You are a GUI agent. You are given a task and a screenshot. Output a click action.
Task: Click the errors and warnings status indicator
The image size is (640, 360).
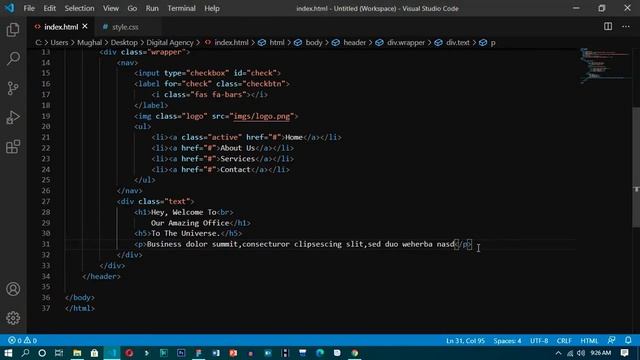(22, 340)
